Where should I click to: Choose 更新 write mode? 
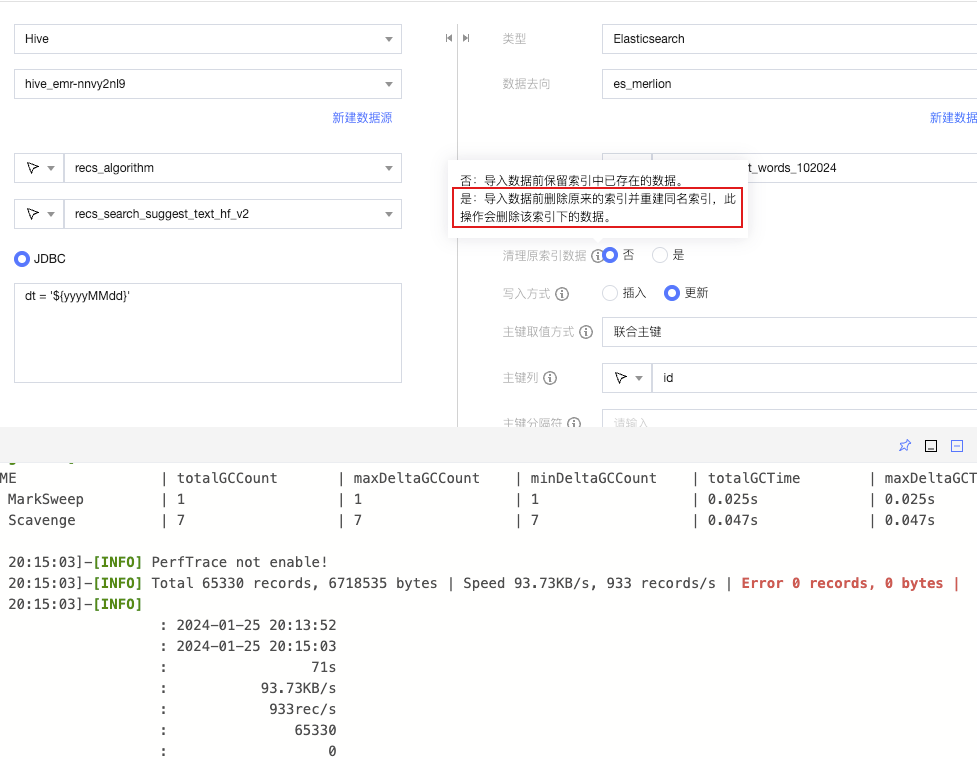coord(672,293)
